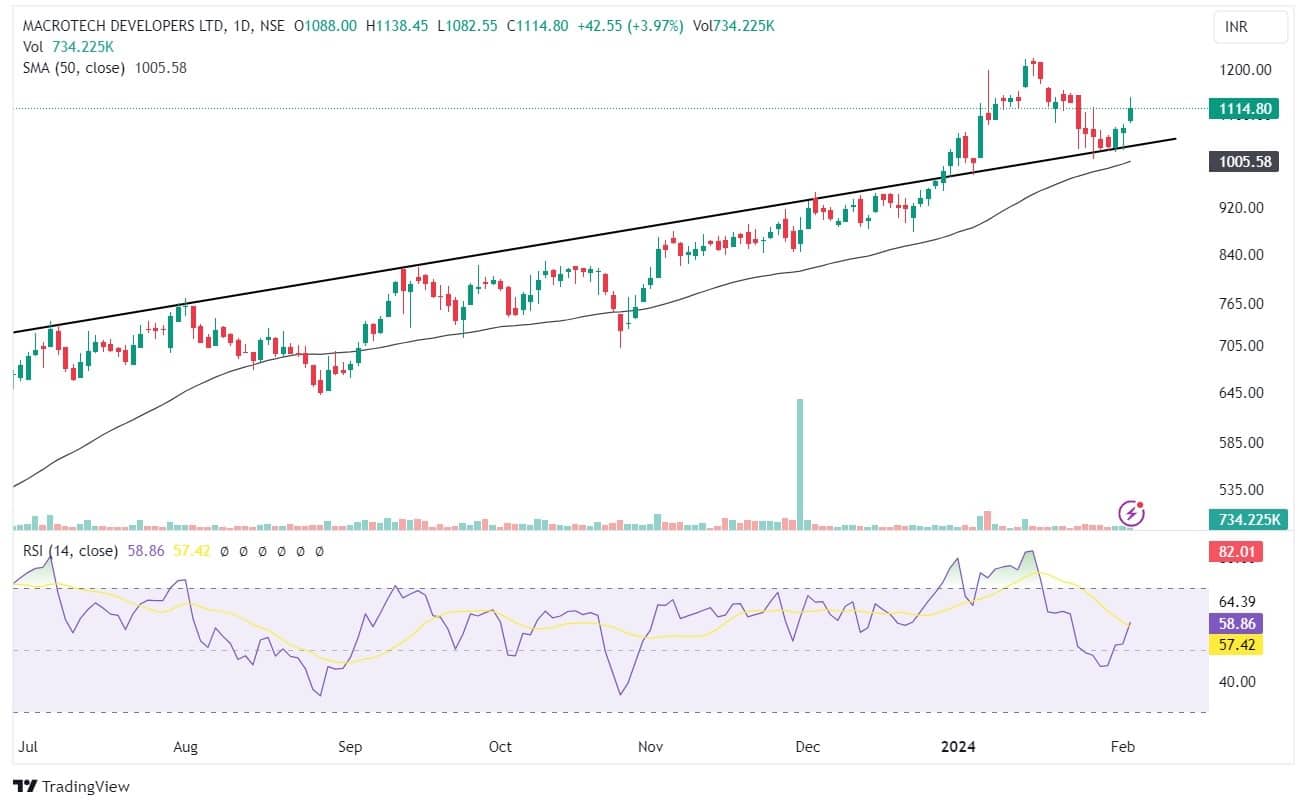Viewport: 1307px width, 808px height.
Task: Click the TradingView logo icon
Action: click(x=24, y=786)
